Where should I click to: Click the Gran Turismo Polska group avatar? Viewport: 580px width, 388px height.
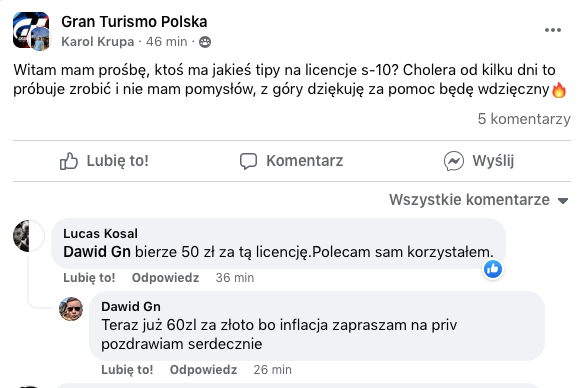tap(30, 30)
